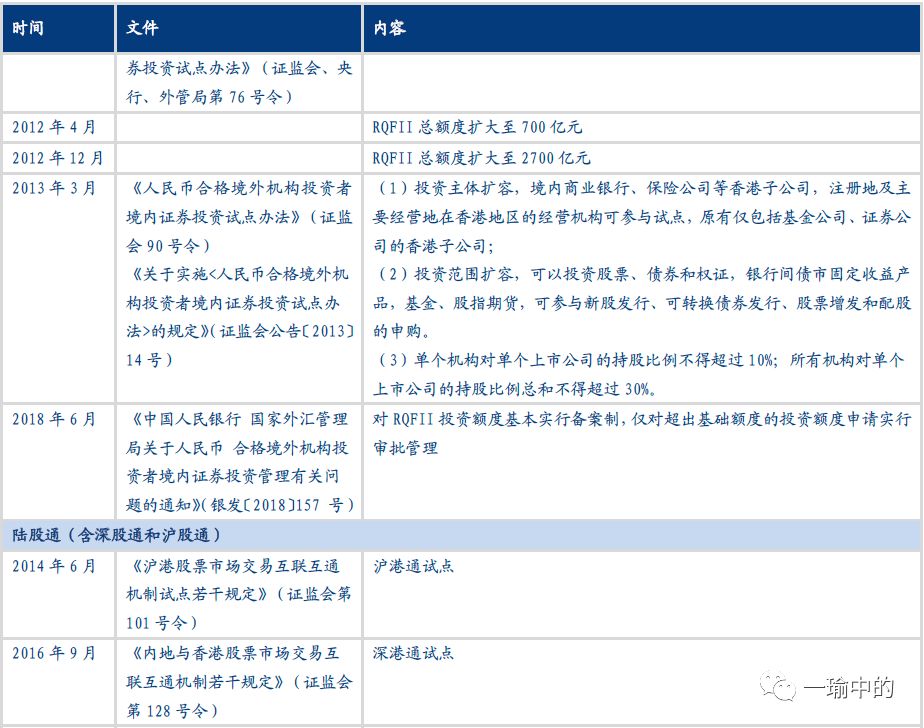The height and width of the screenshot is (728, 924).
Task: Click the text 审批管理
Action: coord(405,448)
